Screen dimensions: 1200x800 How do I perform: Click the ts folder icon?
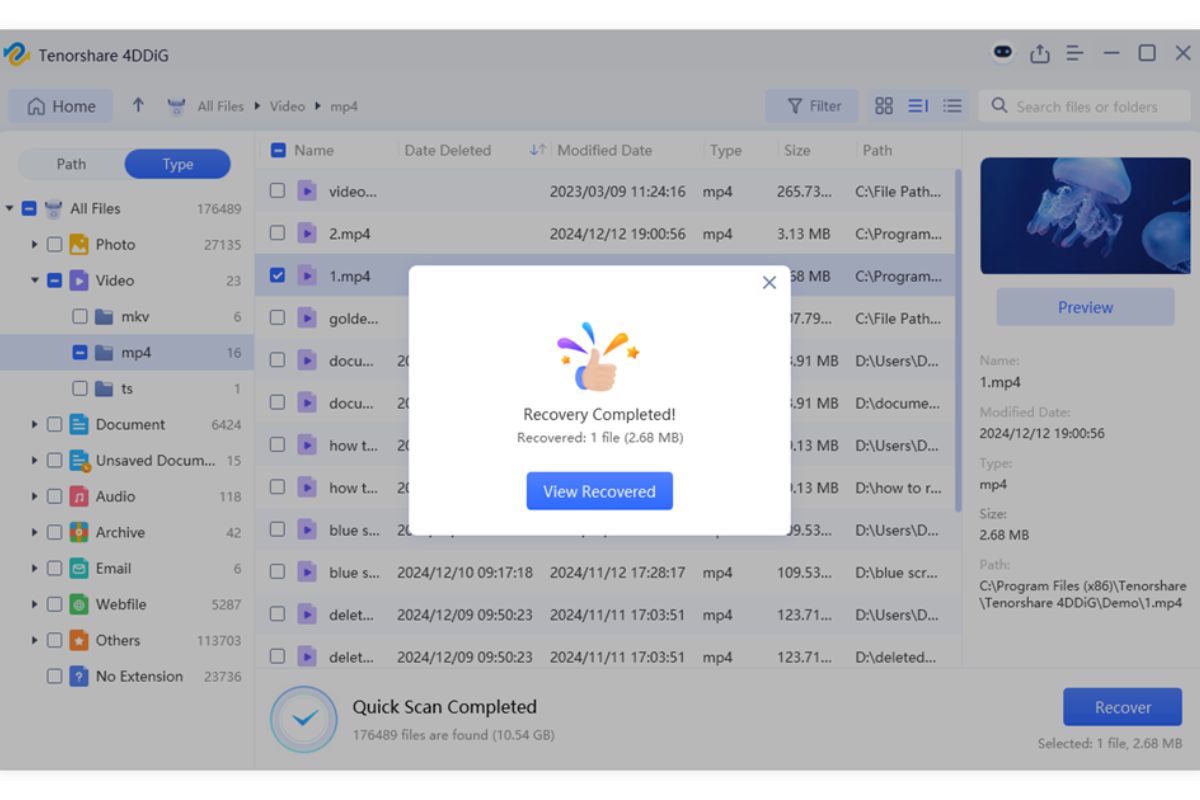point(104,388)
